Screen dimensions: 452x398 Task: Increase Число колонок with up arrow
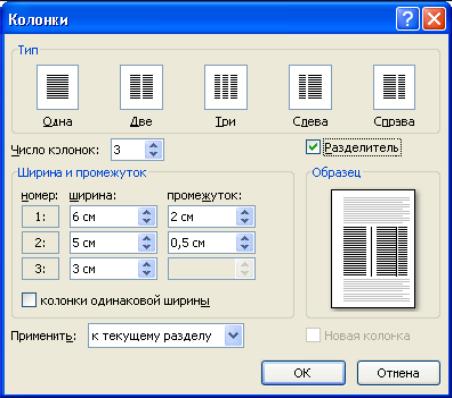click(x=154, y=145)
